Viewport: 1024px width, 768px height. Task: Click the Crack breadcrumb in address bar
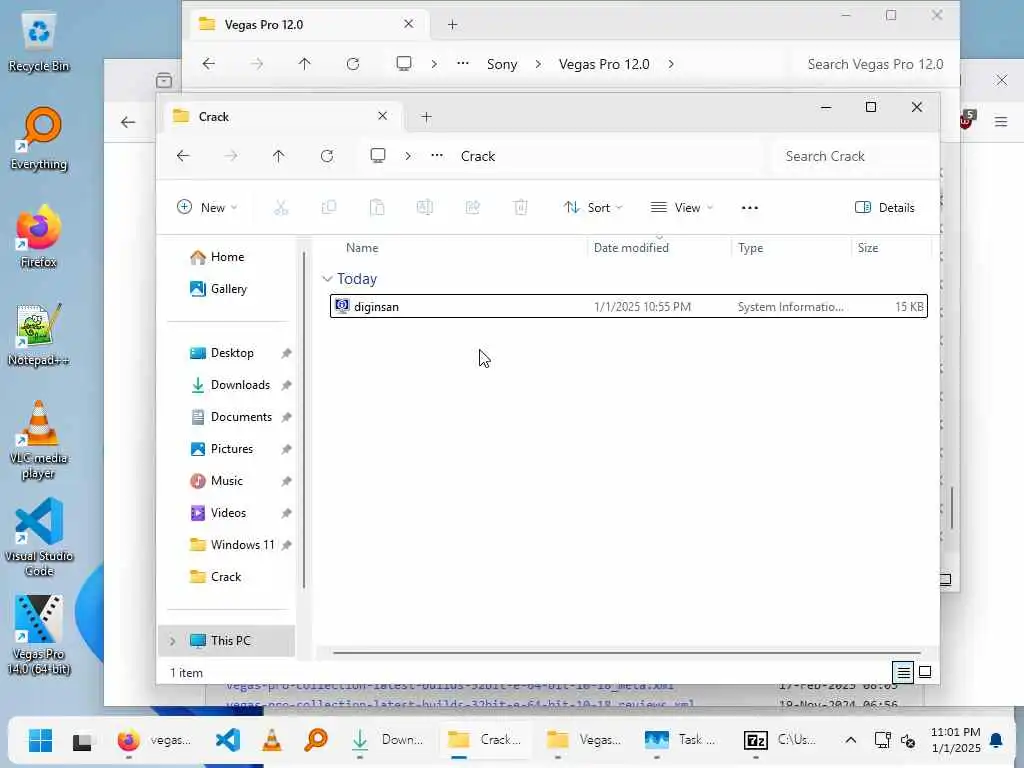[478, 156]
